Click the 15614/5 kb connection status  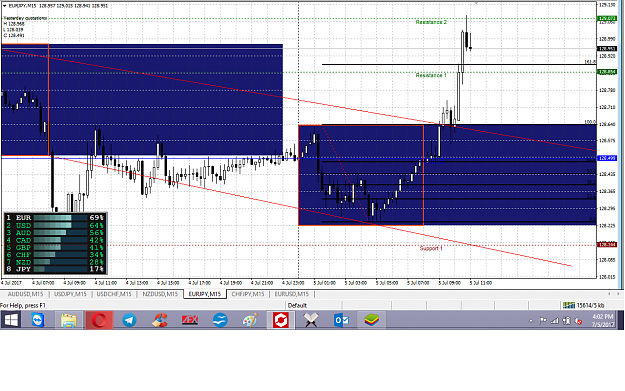coord(590,305)
